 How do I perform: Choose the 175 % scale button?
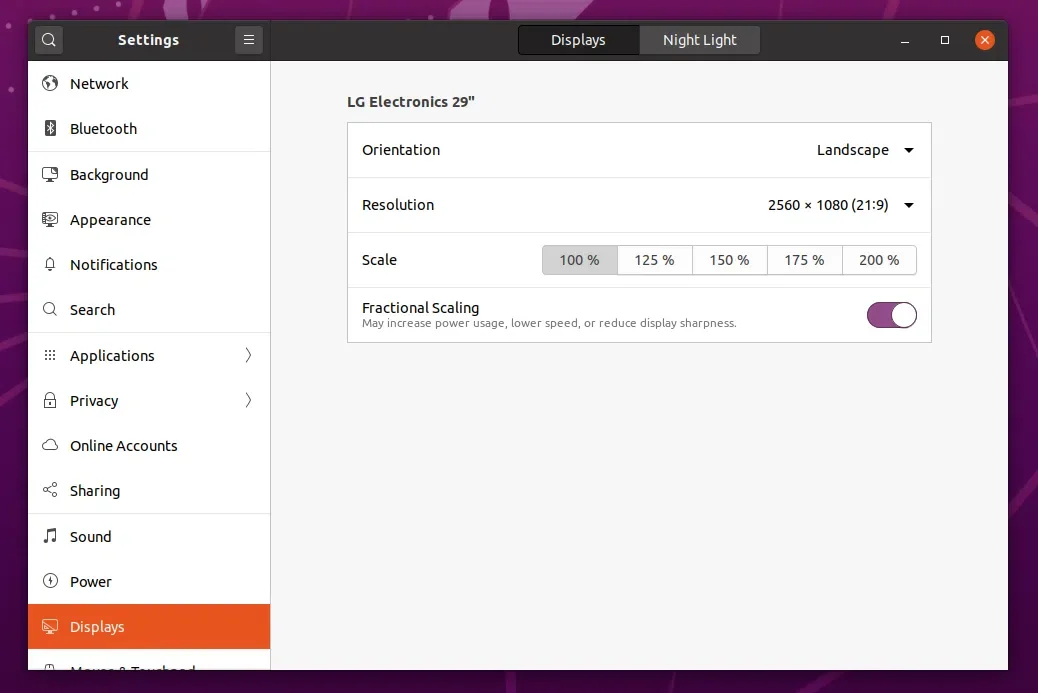(x=804, y=260)
